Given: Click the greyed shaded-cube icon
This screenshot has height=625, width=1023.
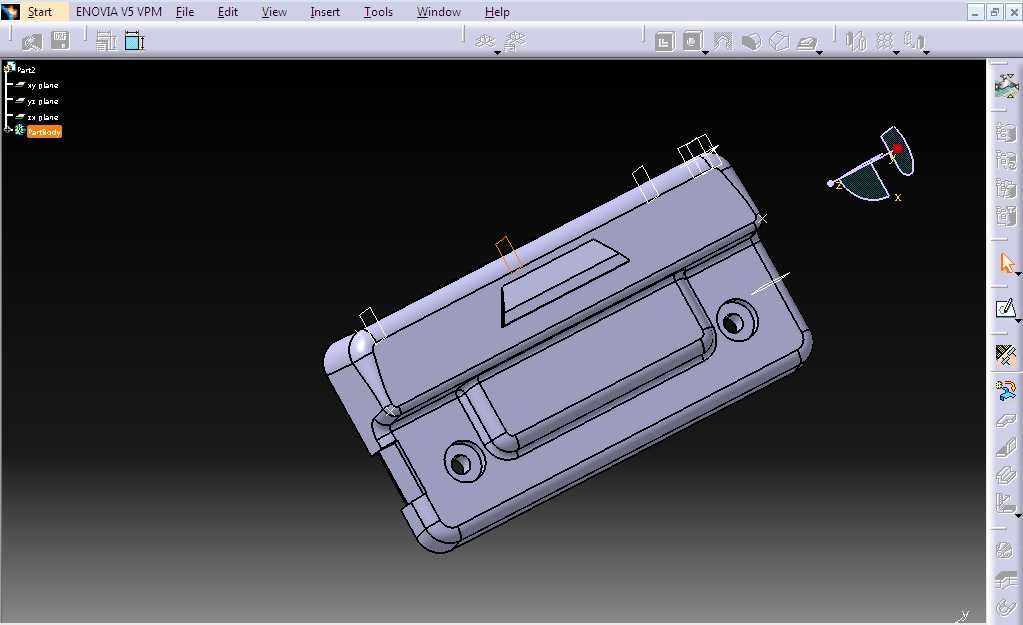Looking at the screenshot, I should (x=752, y=42).
